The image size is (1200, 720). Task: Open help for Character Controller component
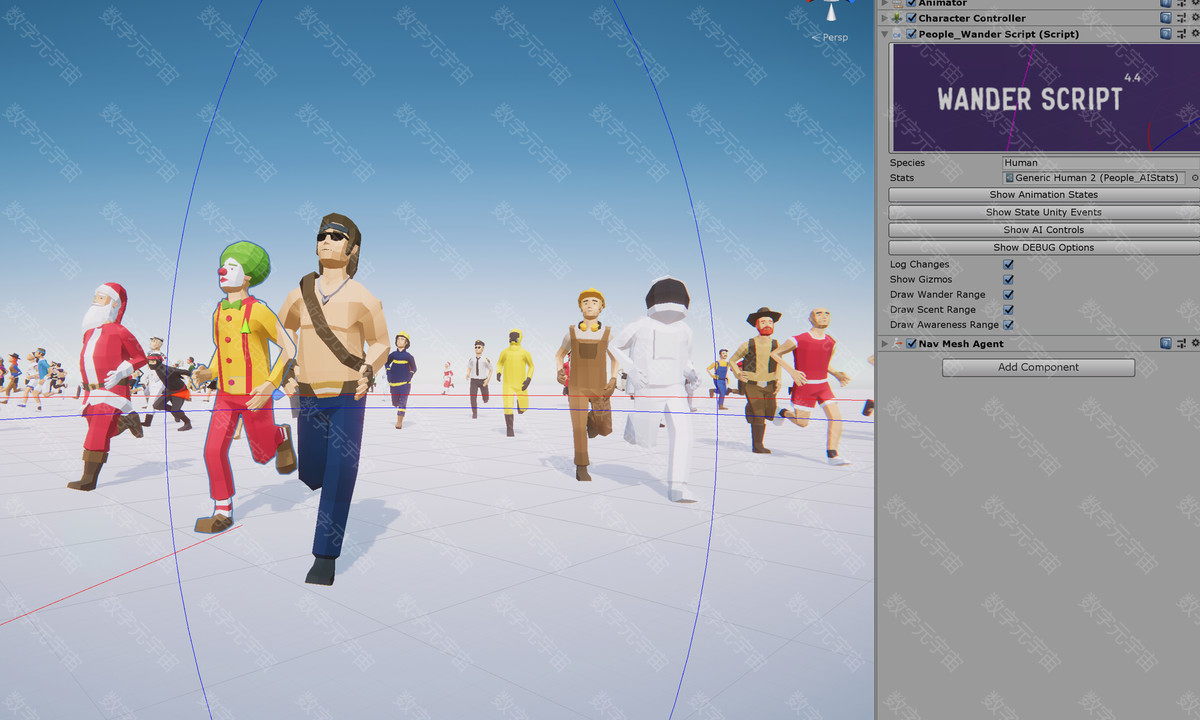tap(1166, 18)
